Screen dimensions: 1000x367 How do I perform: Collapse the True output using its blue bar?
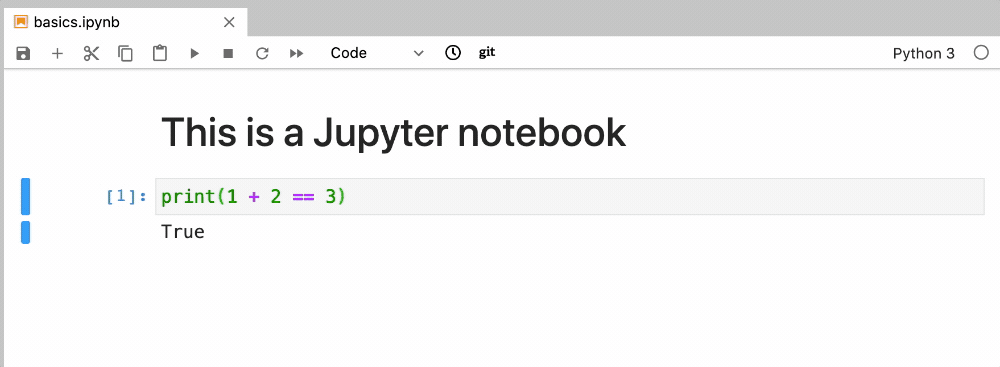point(26,232)
